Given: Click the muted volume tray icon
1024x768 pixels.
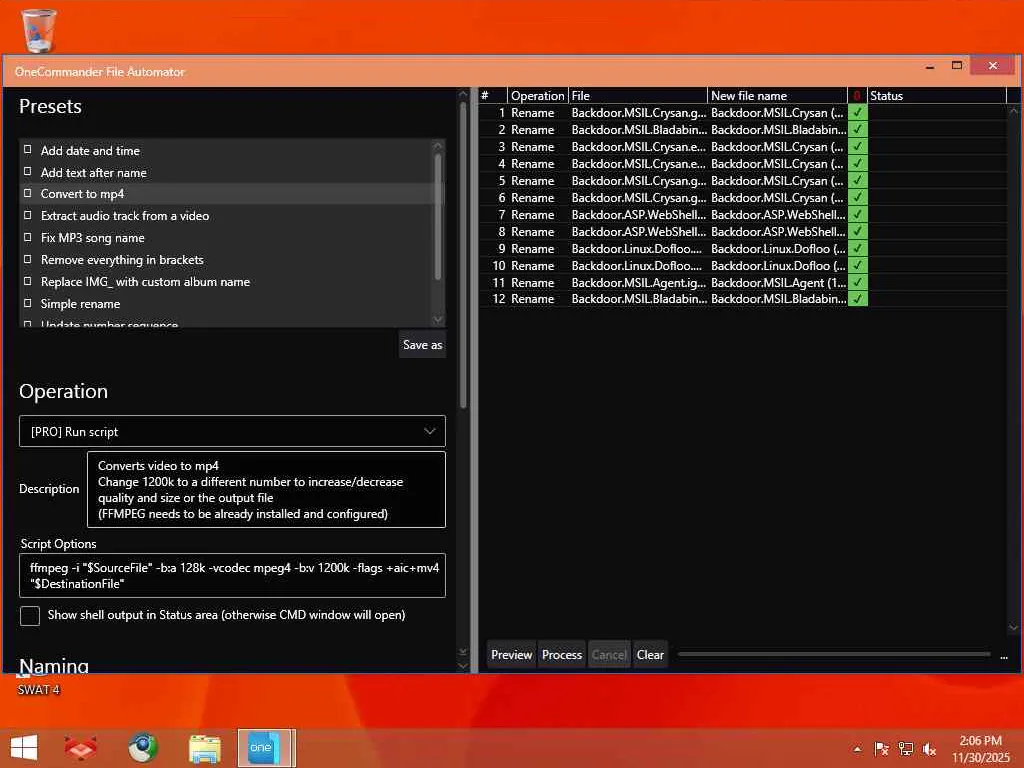Looking at the screenshot, I should coord(929,749).
